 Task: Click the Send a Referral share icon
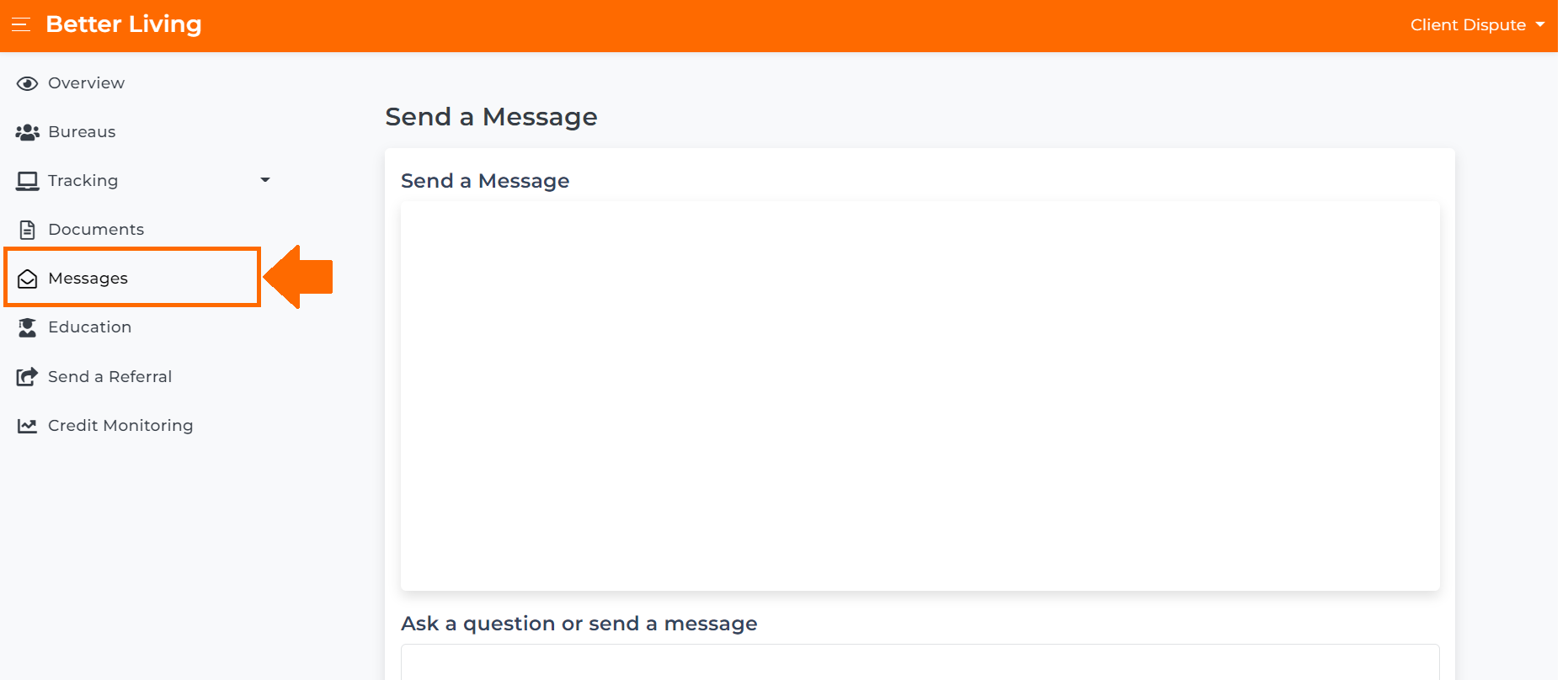pyautogui.click(x=27, y=376)
